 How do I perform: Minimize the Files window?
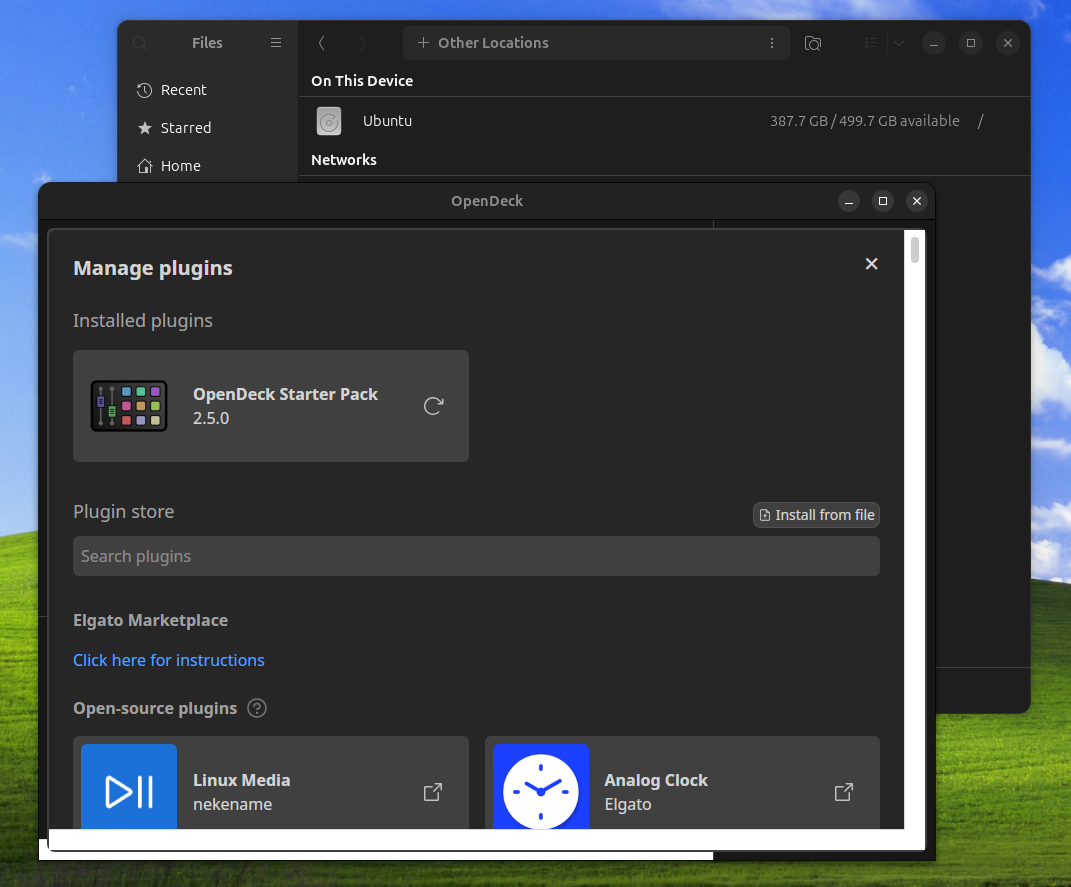click(934, 43)
